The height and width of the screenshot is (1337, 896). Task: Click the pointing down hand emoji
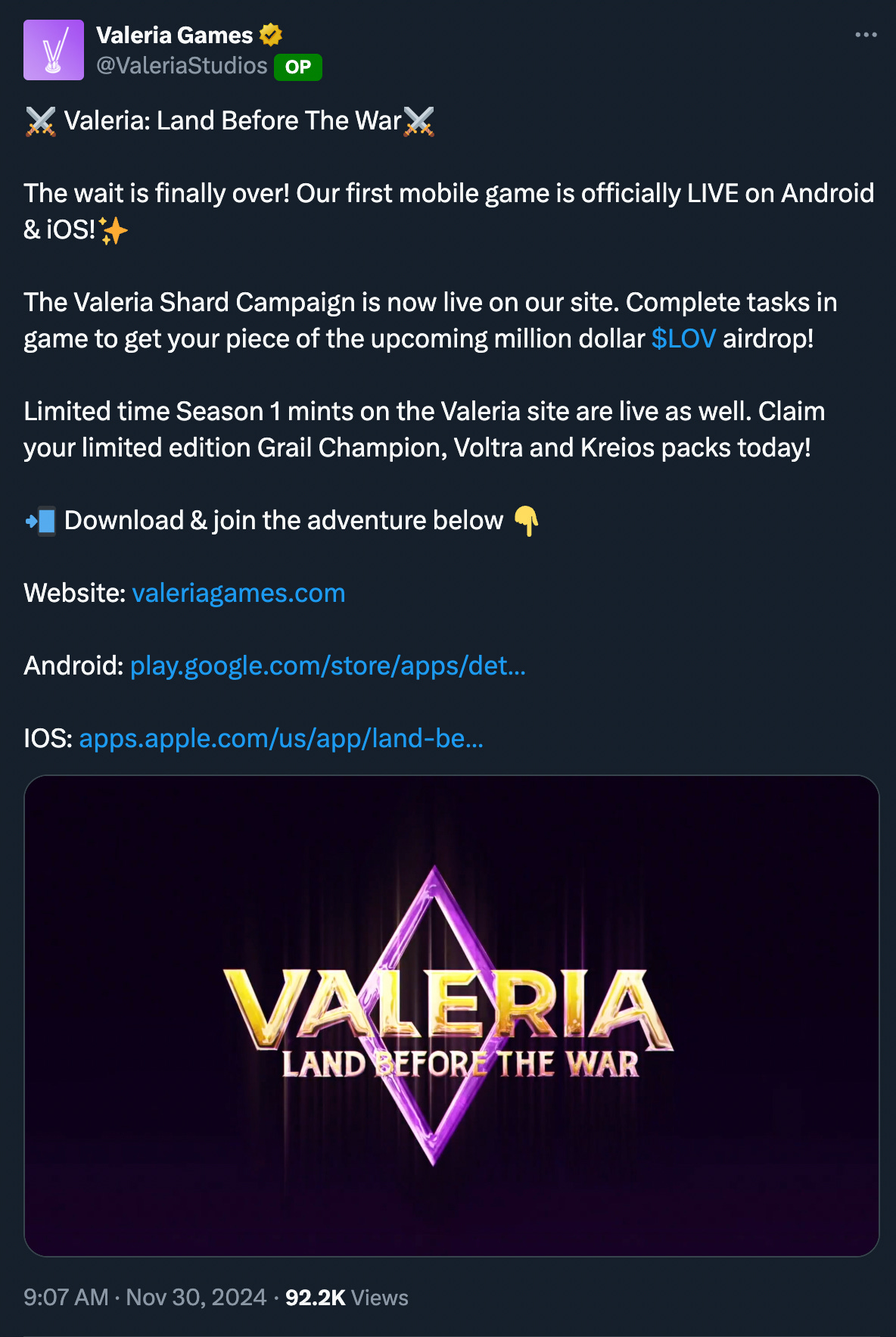[526, 521]
